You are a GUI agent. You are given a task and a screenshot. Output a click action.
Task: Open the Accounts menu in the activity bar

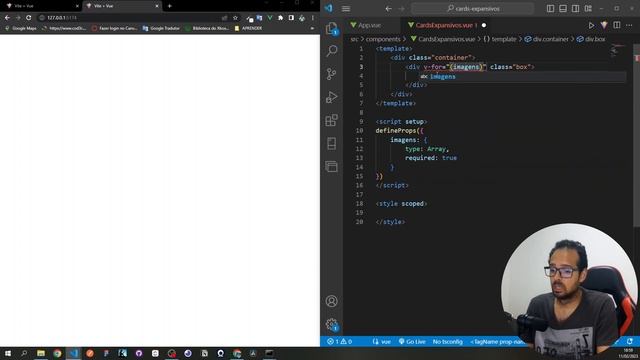331,301
